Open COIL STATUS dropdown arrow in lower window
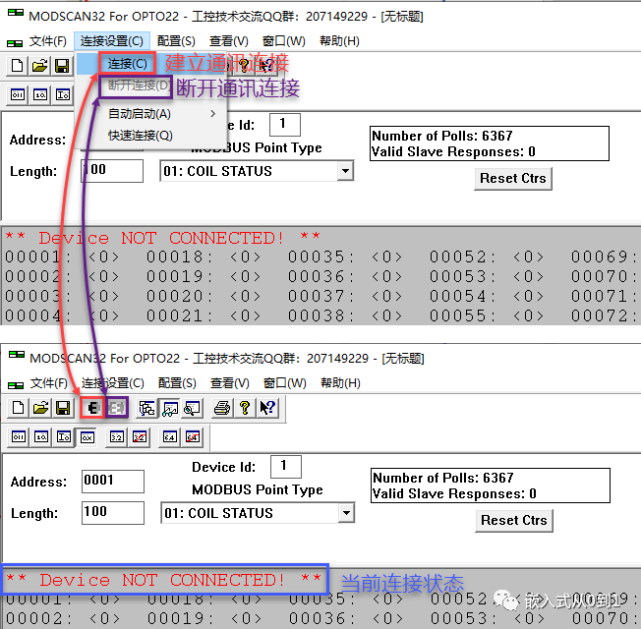Screen dimensions: 641x629 pos(346,513)
